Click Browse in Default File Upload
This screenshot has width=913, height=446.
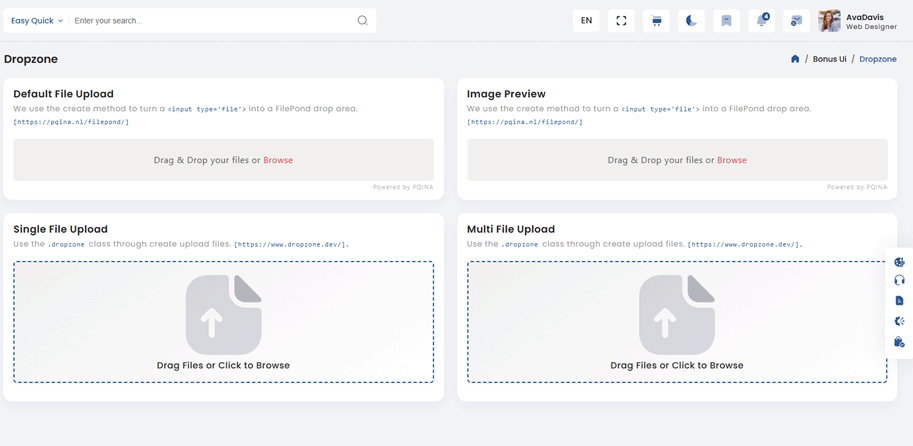click(x=278, y=160)
